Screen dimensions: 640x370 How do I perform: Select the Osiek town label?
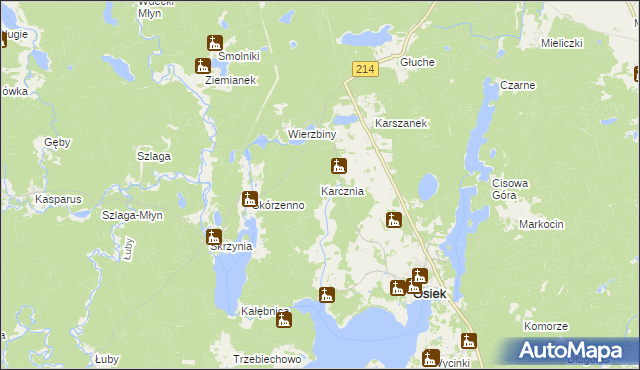(x=431, y=294)
